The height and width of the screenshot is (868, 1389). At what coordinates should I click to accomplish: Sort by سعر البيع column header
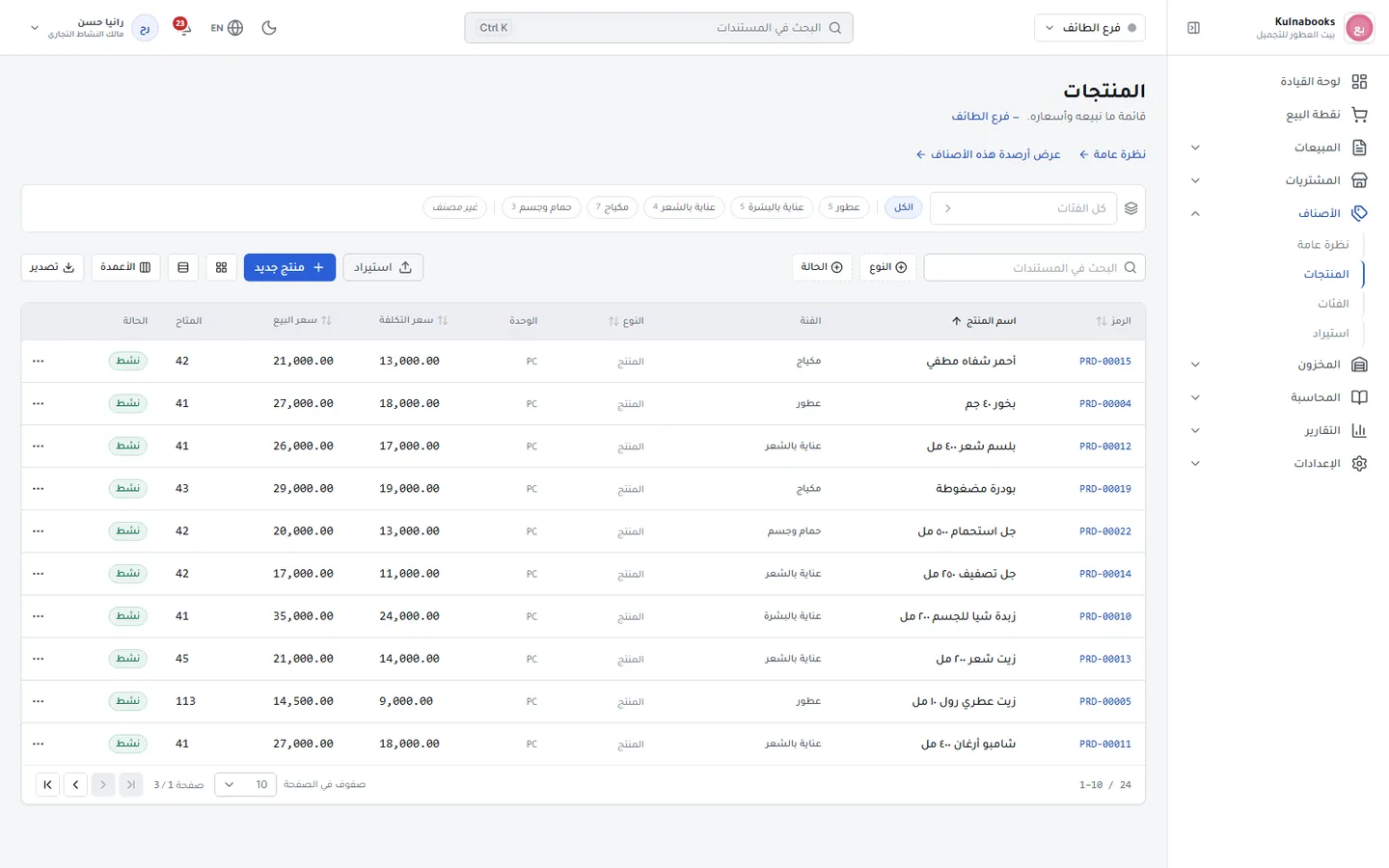pos(302,321)
